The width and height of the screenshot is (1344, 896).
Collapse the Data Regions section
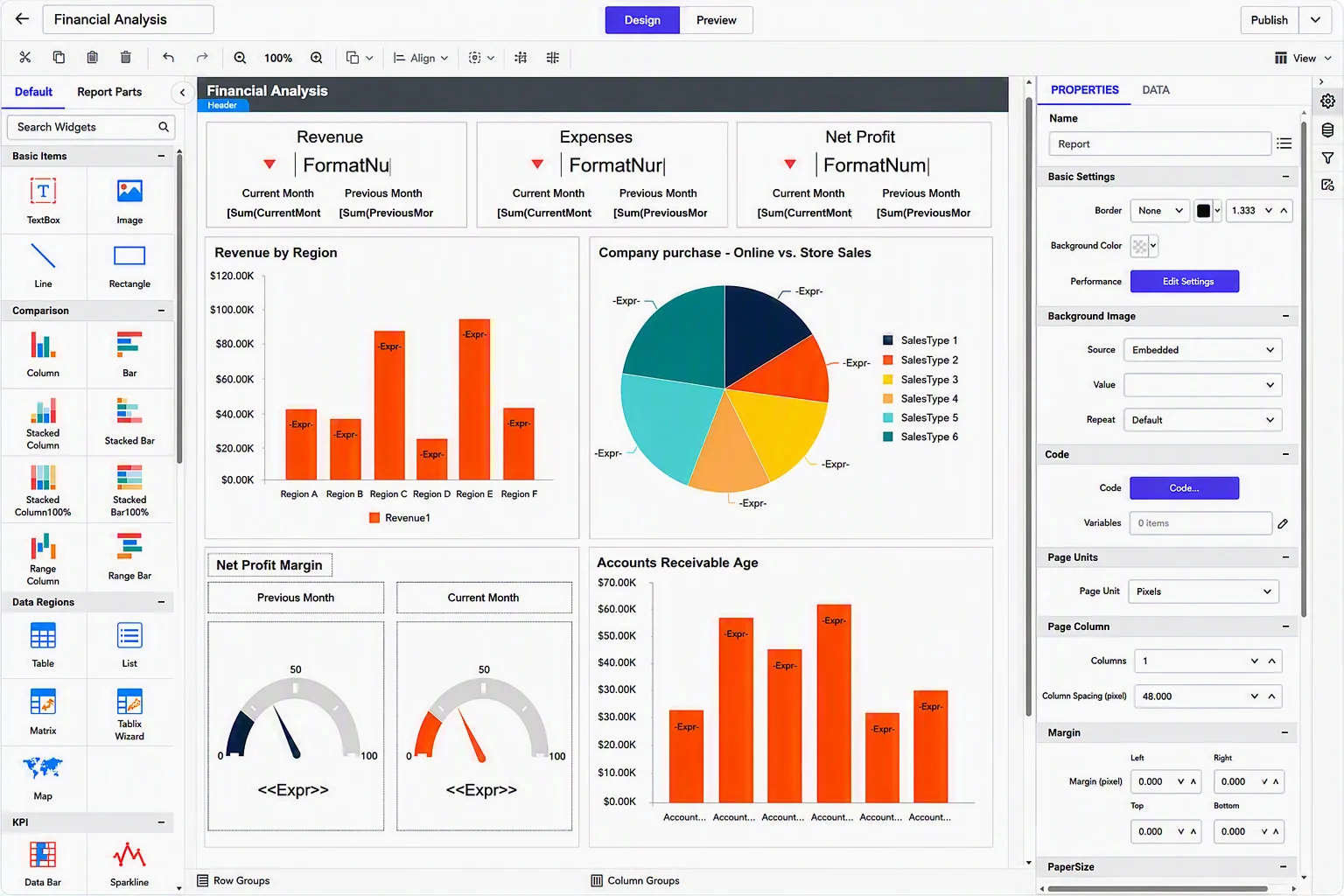coord(161,602)
